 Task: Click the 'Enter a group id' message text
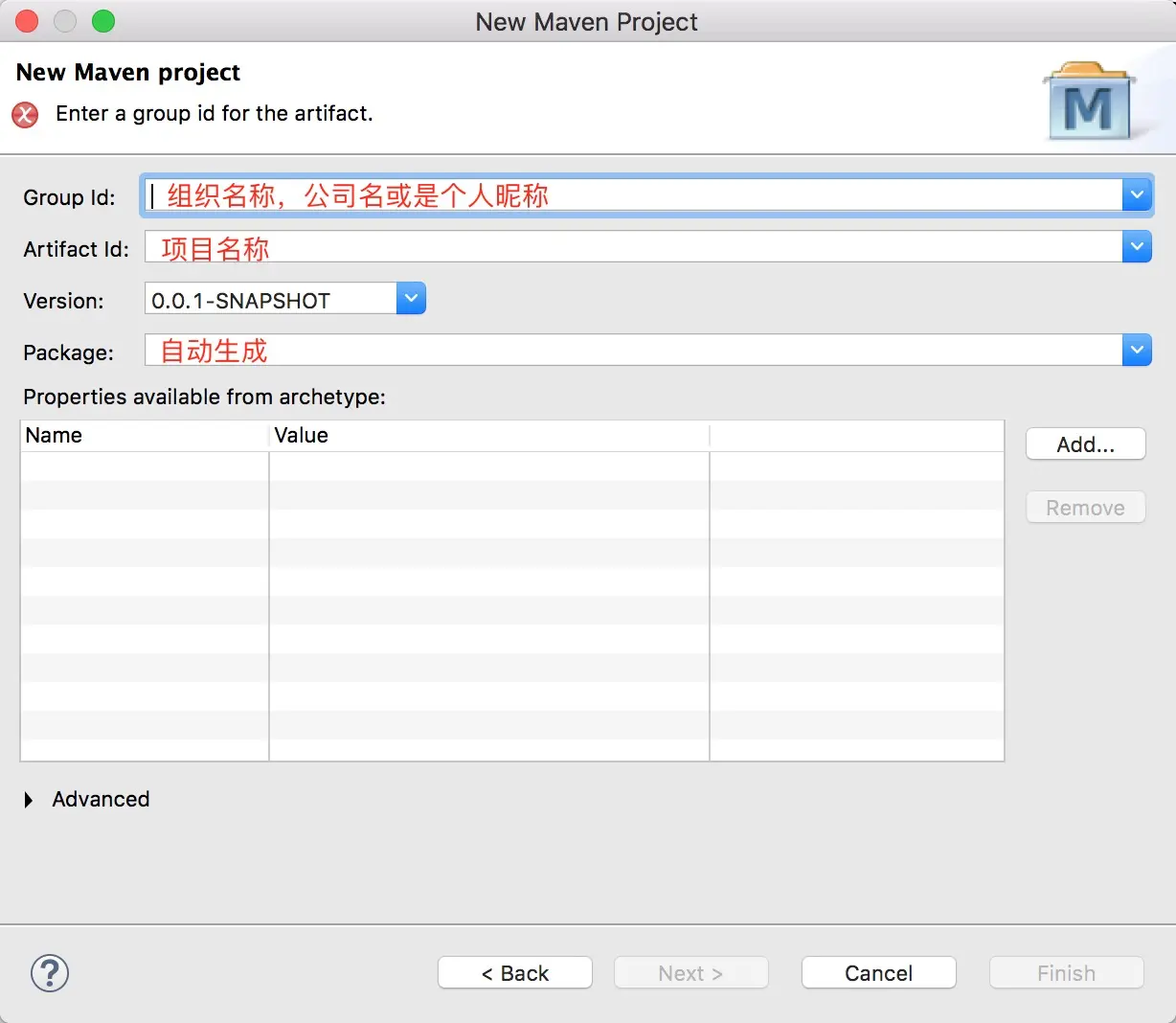[215, 113]
